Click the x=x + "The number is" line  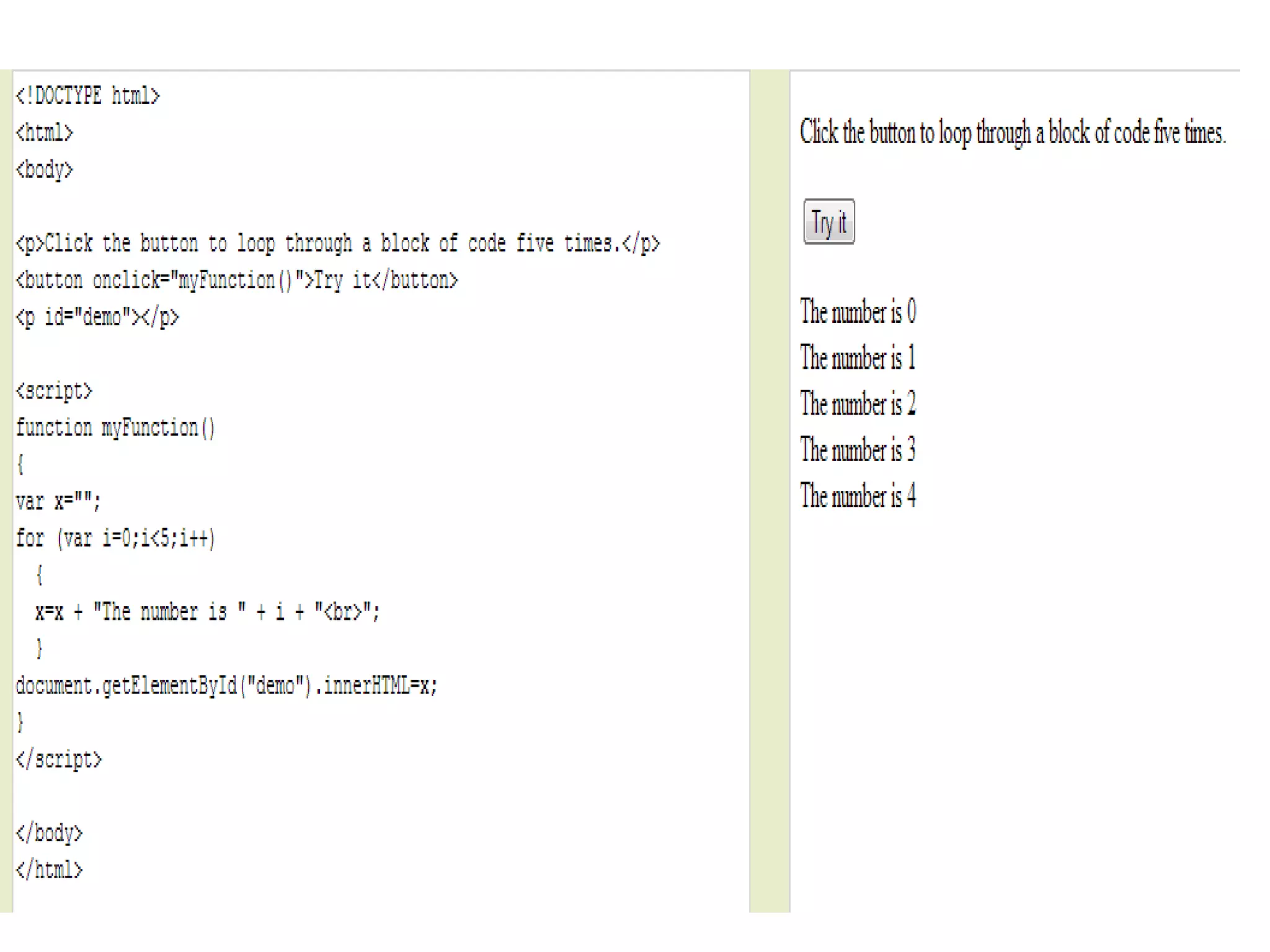(x=207, y=612)
